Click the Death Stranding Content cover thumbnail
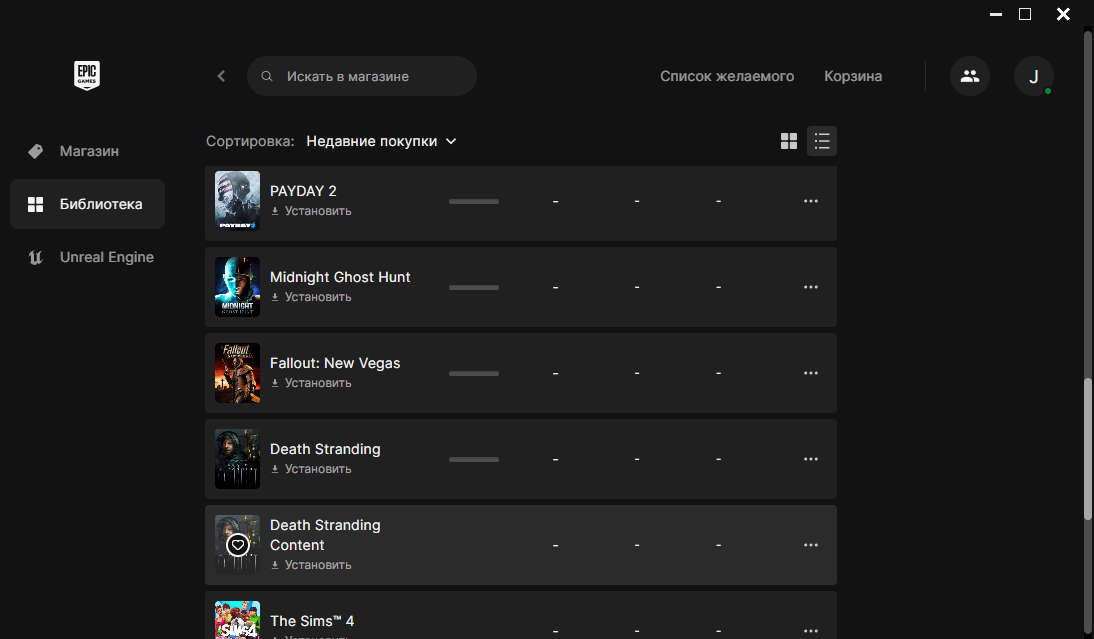This screenshot has height=639, width=1094. pyautogui.click(x=237, y=545)
